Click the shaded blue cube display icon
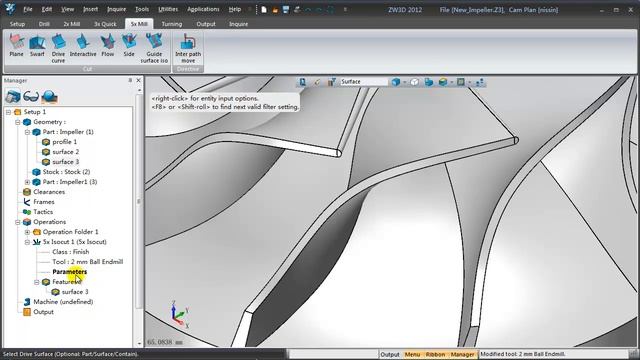Viewport: 640px width, 360px height. pos(396,82)
